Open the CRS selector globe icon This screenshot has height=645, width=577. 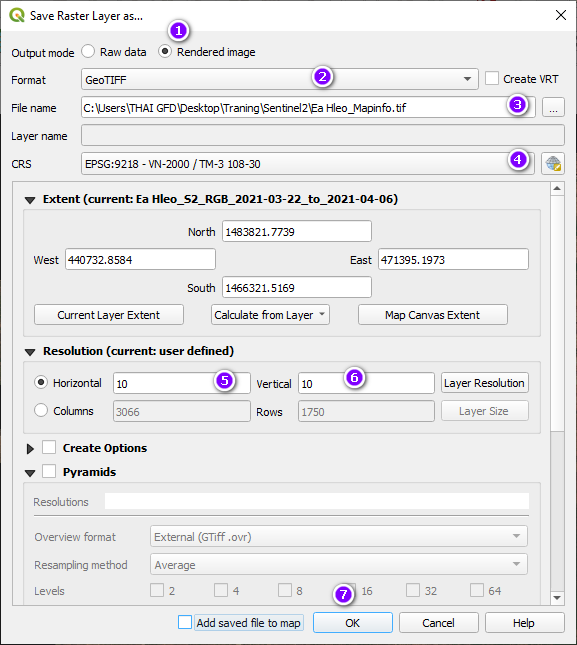pos(553,164)
